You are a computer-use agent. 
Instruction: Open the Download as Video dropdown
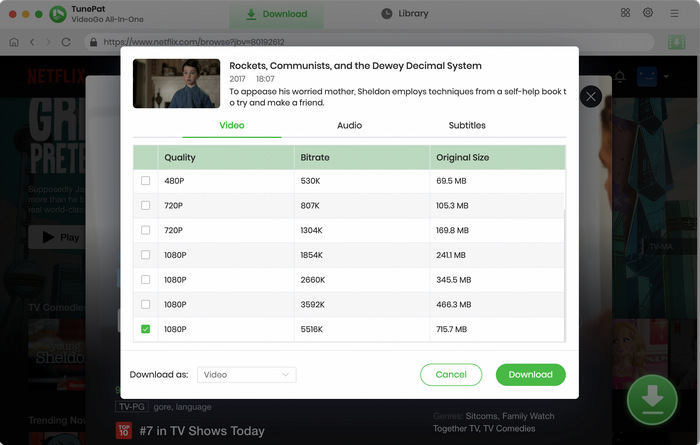point(247,374)
